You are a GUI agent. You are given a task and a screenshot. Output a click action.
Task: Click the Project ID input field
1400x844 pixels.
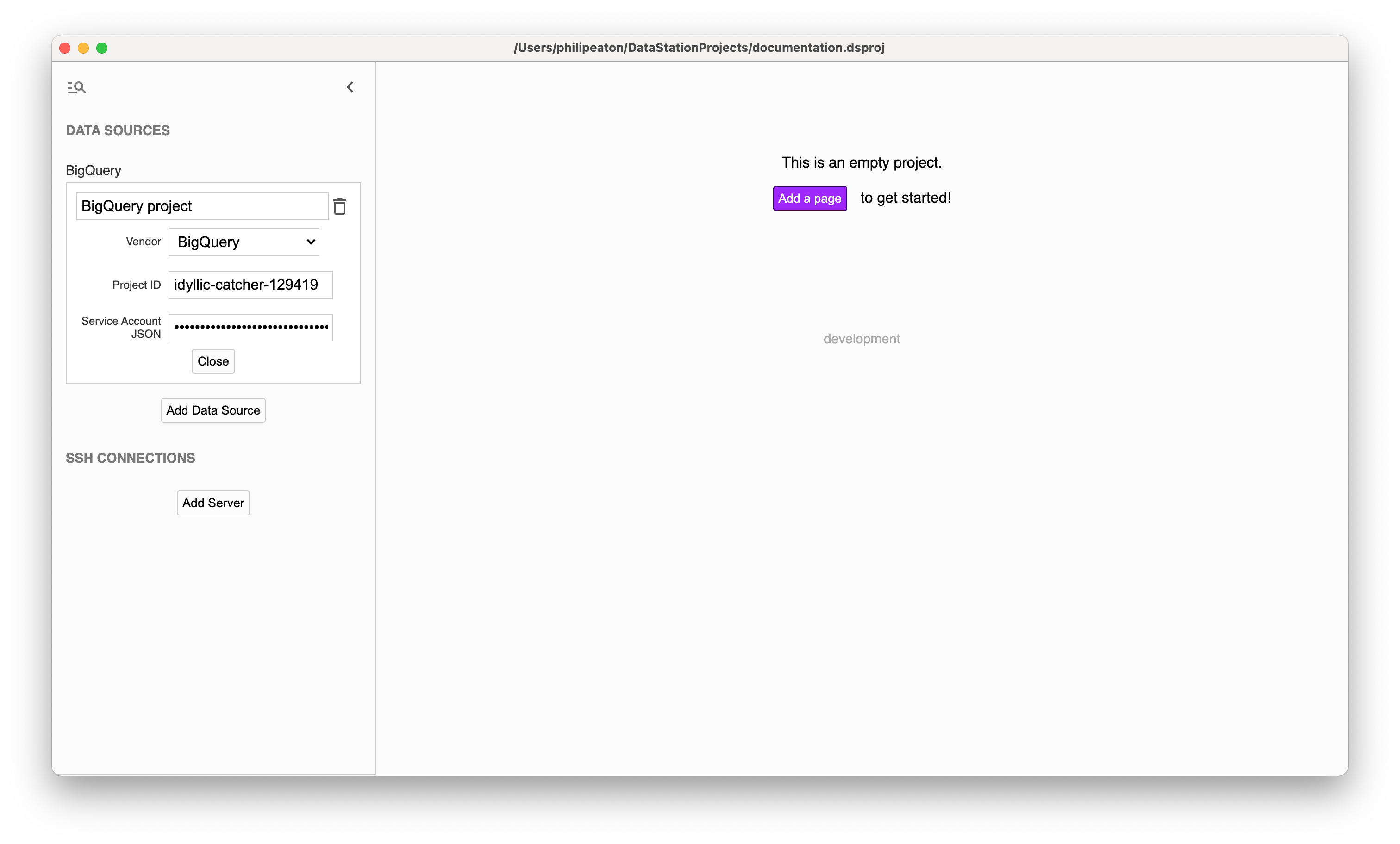250,285
